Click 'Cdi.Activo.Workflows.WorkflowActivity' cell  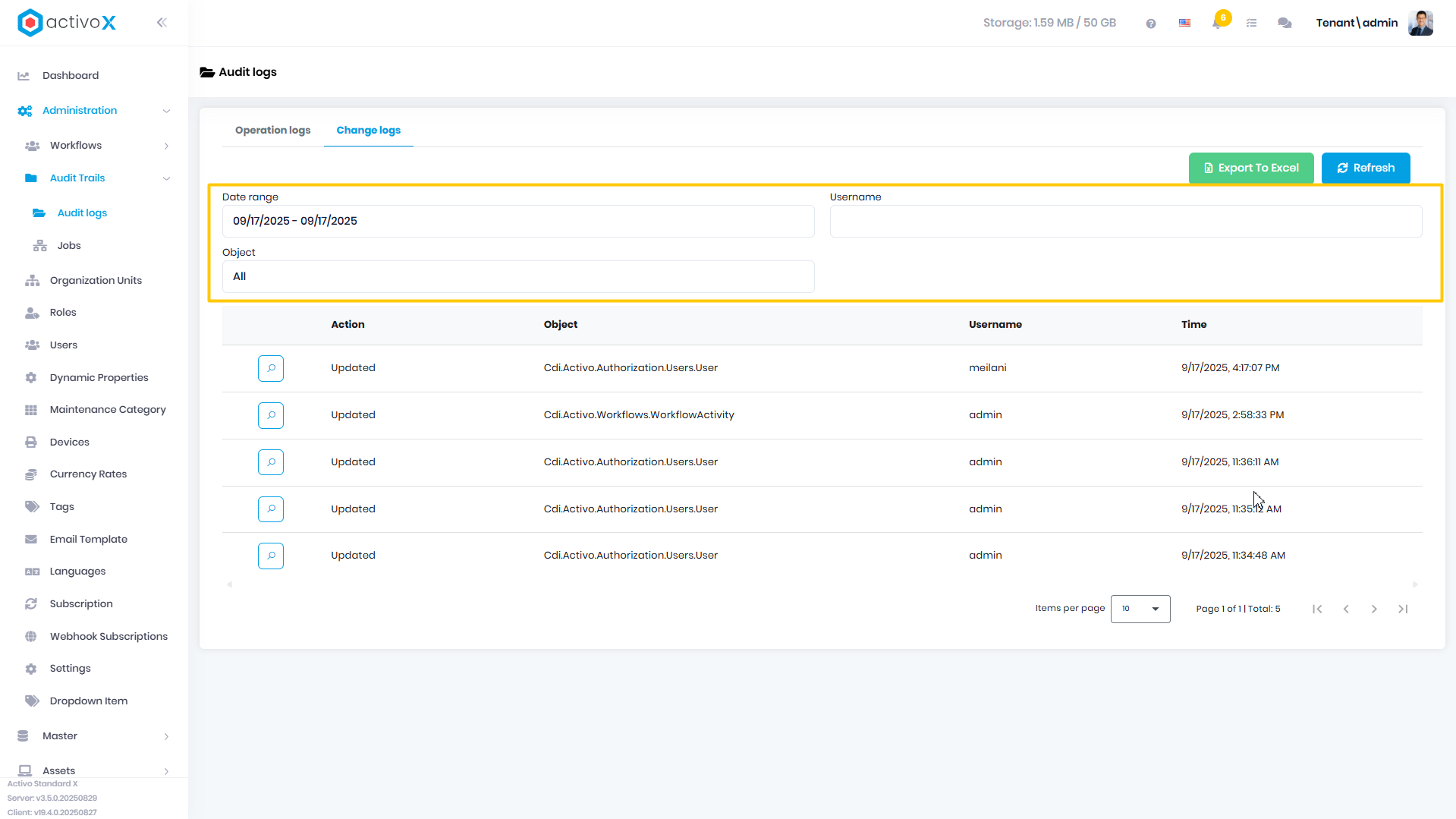coord(639,414)
